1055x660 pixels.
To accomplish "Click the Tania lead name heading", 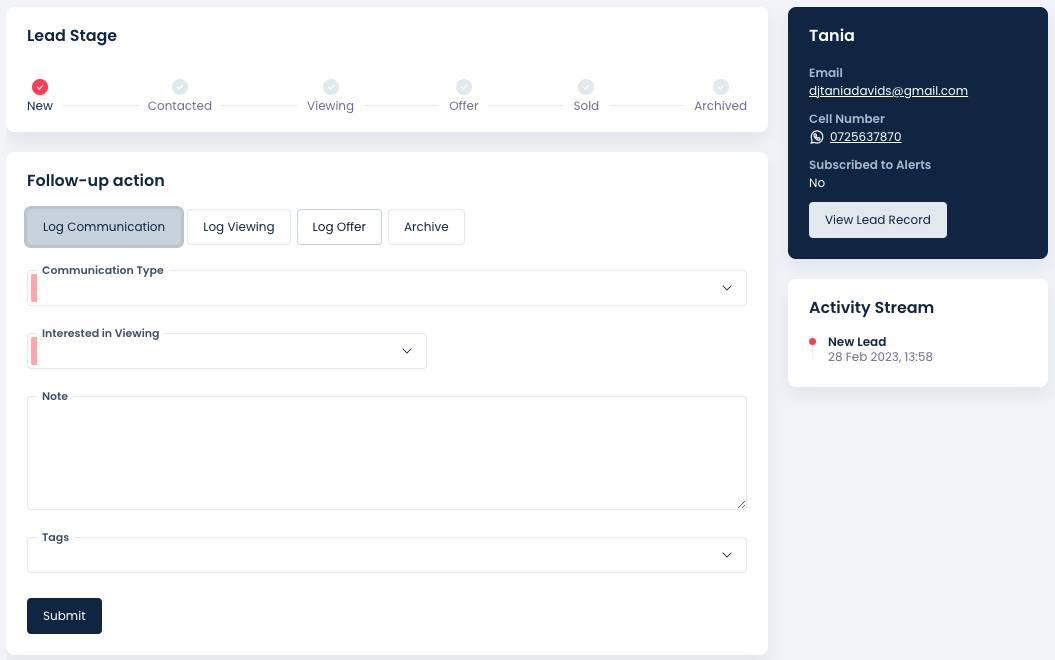I will point(832,36).
